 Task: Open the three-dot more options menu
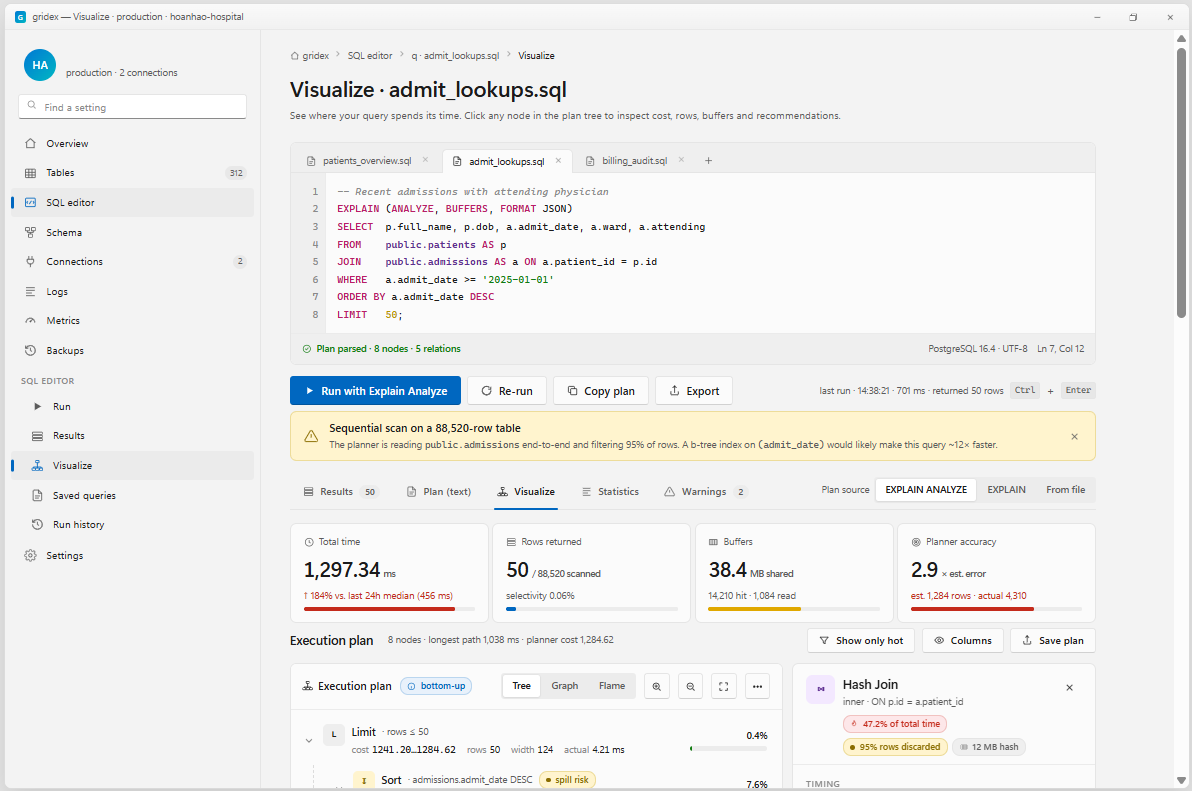tap(757, 686)
